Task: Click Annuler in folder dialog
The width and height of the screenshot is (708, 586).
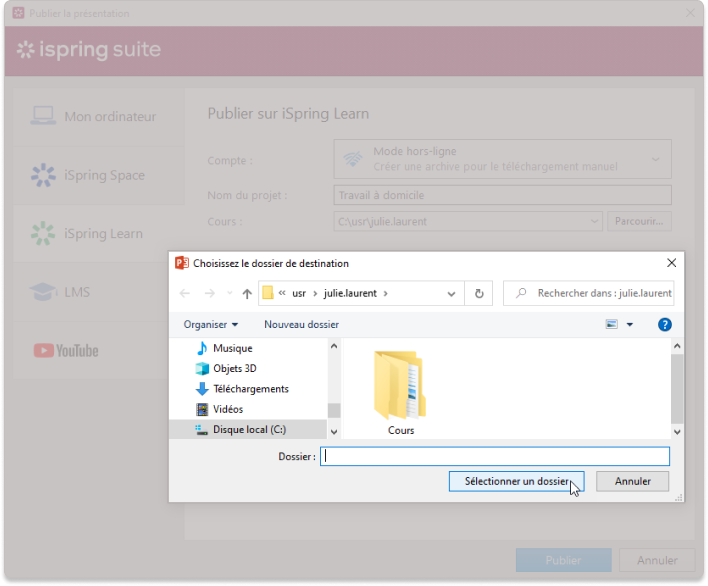Action: (x=632, y=481)
